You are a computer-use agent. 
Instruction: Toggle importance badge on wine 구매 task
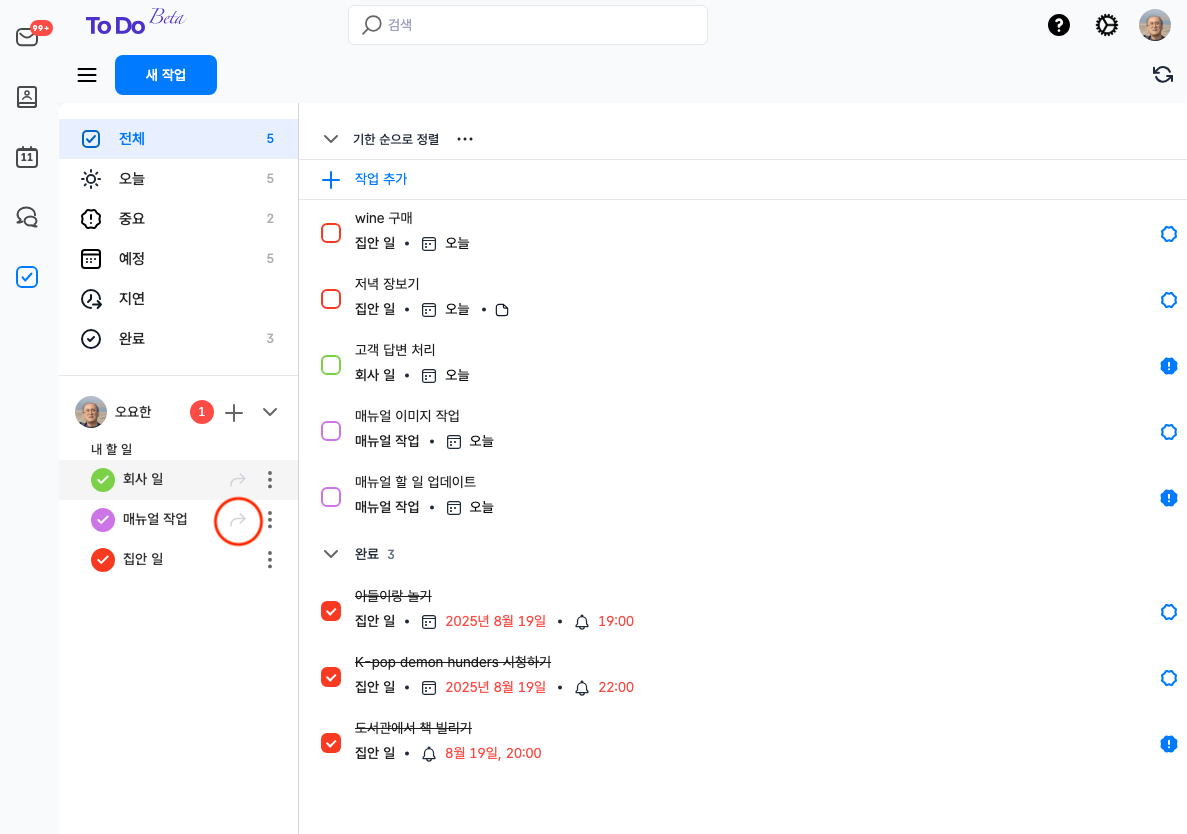tap(1168, 234)
